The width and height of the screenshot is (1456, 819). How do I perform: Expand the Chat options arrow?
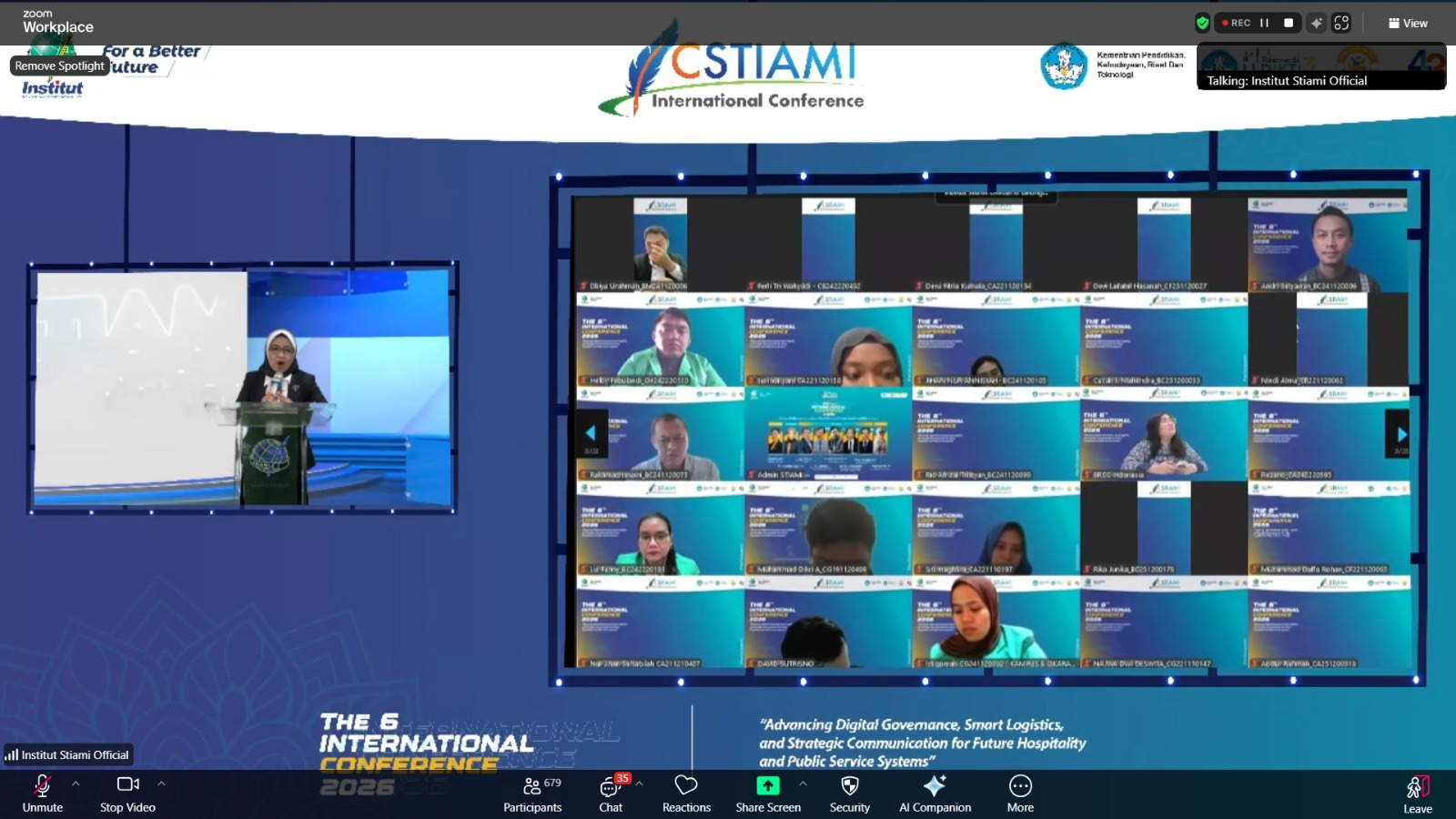coord(639,783)
